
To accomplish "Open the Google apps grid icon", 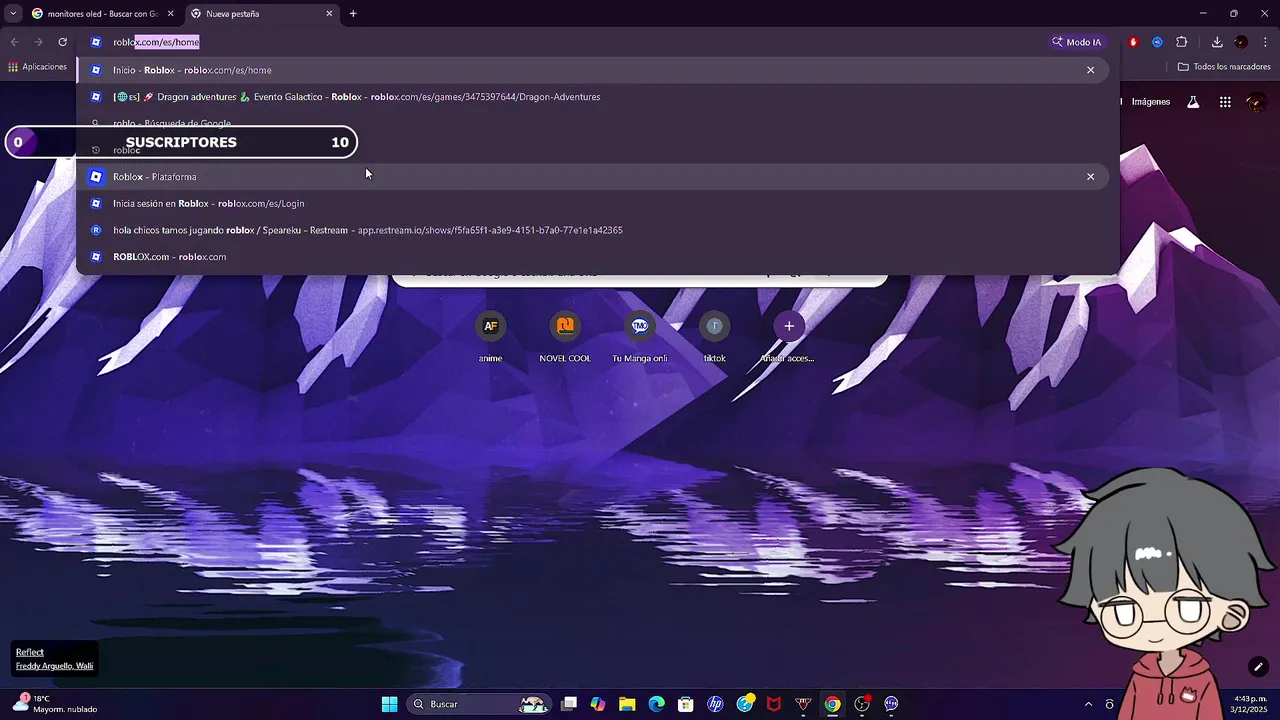I will click(x=1225, y=102).
